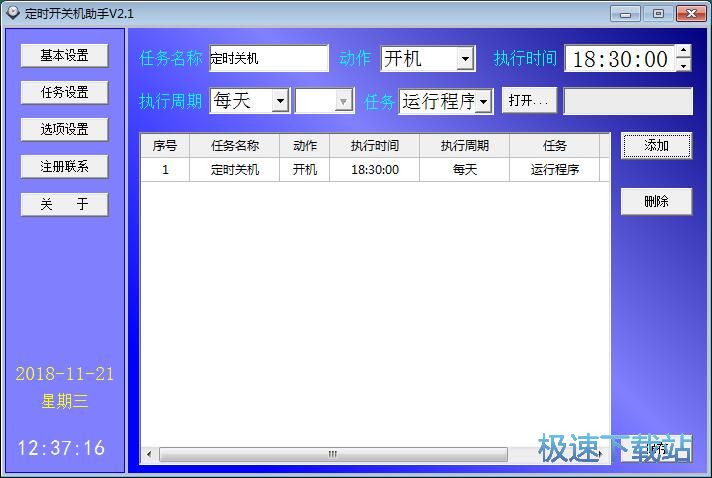This screenshot has height=478, width=712.
Task: Open the 选项设置 page
Action: 64,129
